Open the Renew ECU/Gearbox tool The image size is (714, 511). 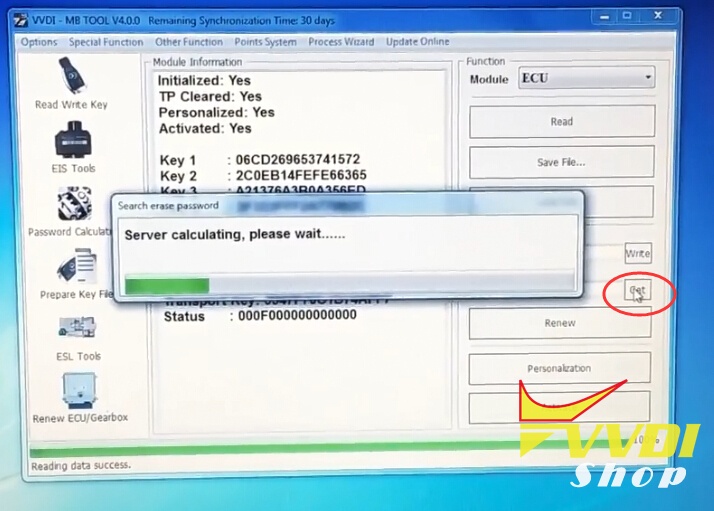pos(80,398)
